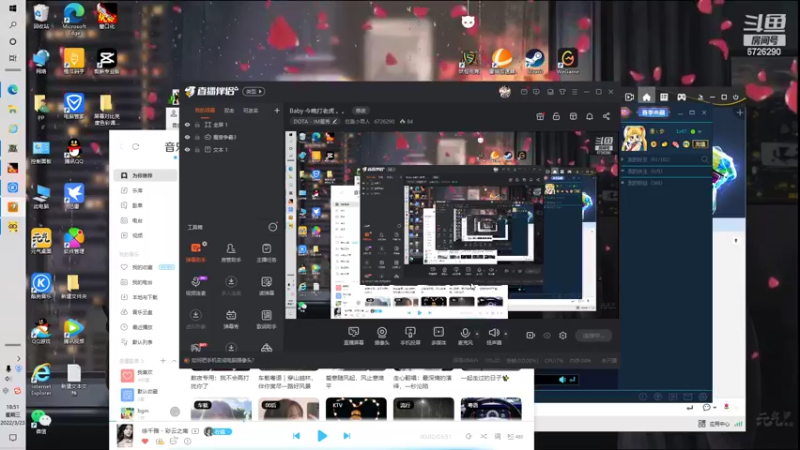
Task: Click the 修改 button next to stream title
Action: tap(361, 111)
